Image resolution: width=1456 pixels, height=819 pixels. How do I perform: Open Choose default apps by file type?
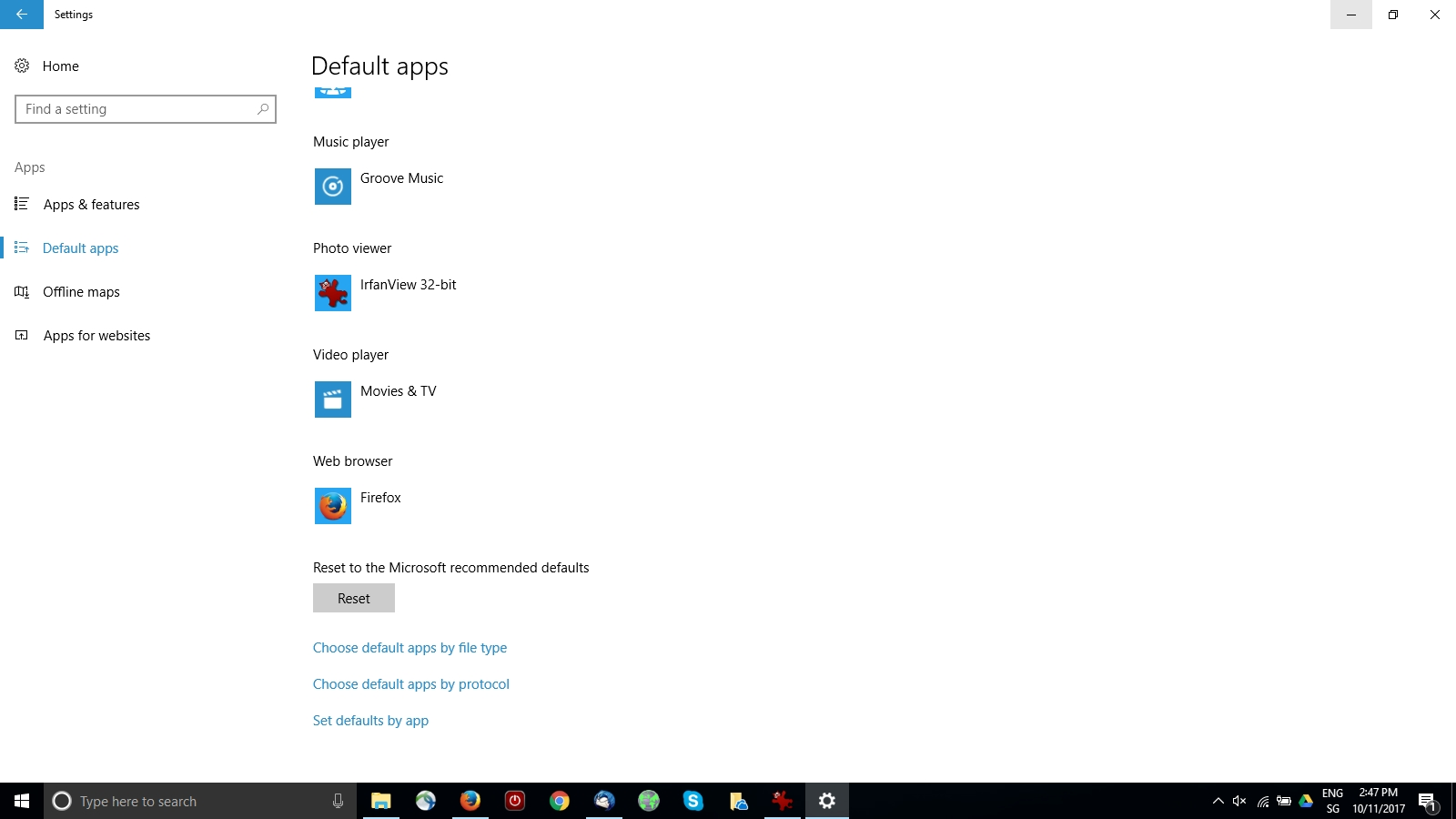pos(409,648)
